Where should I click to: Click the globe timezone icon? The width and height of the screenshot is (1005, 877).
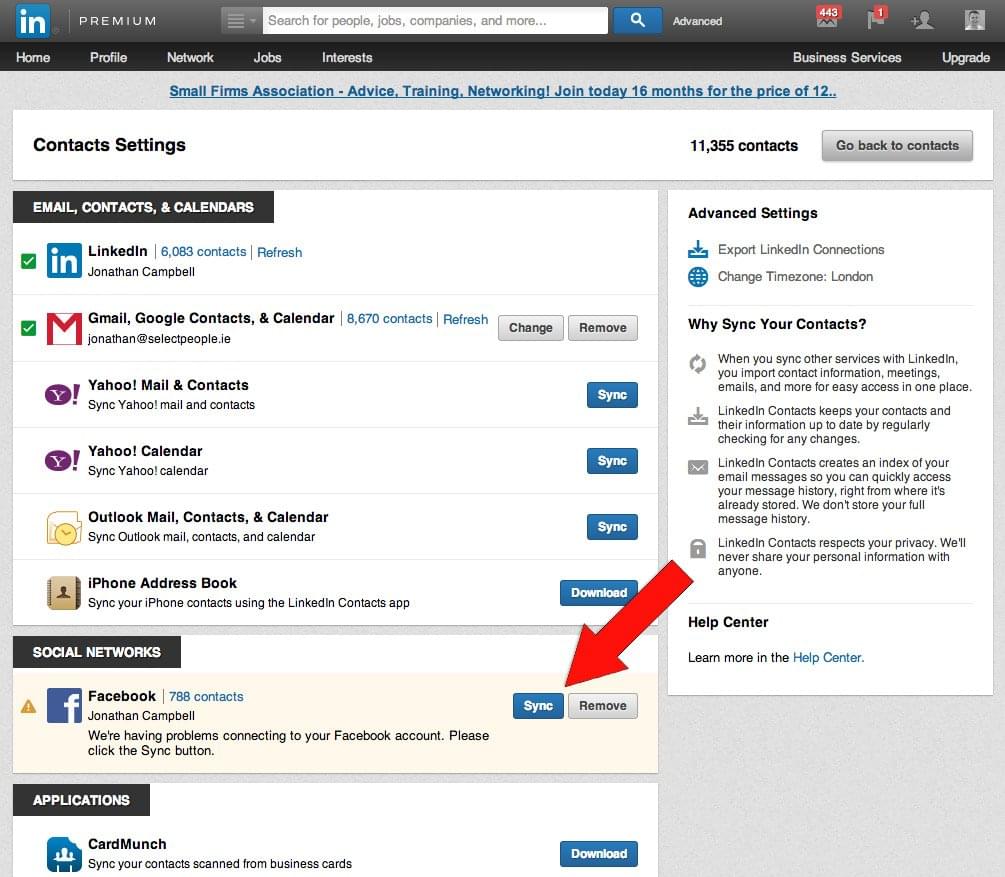tap(697, 277)
